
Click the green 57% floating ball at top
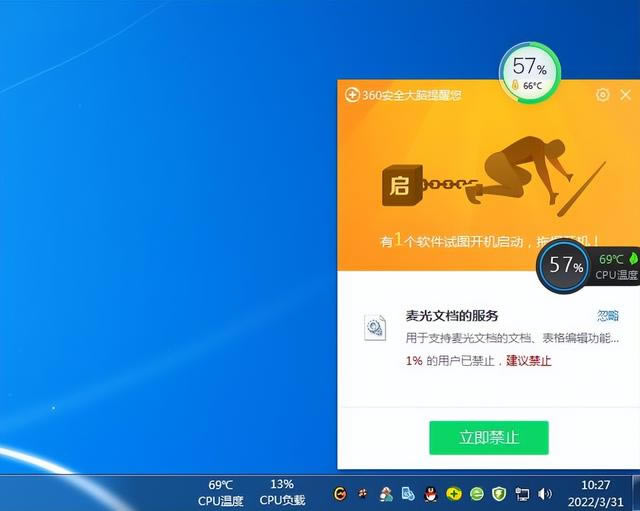(x=530, y=73)
